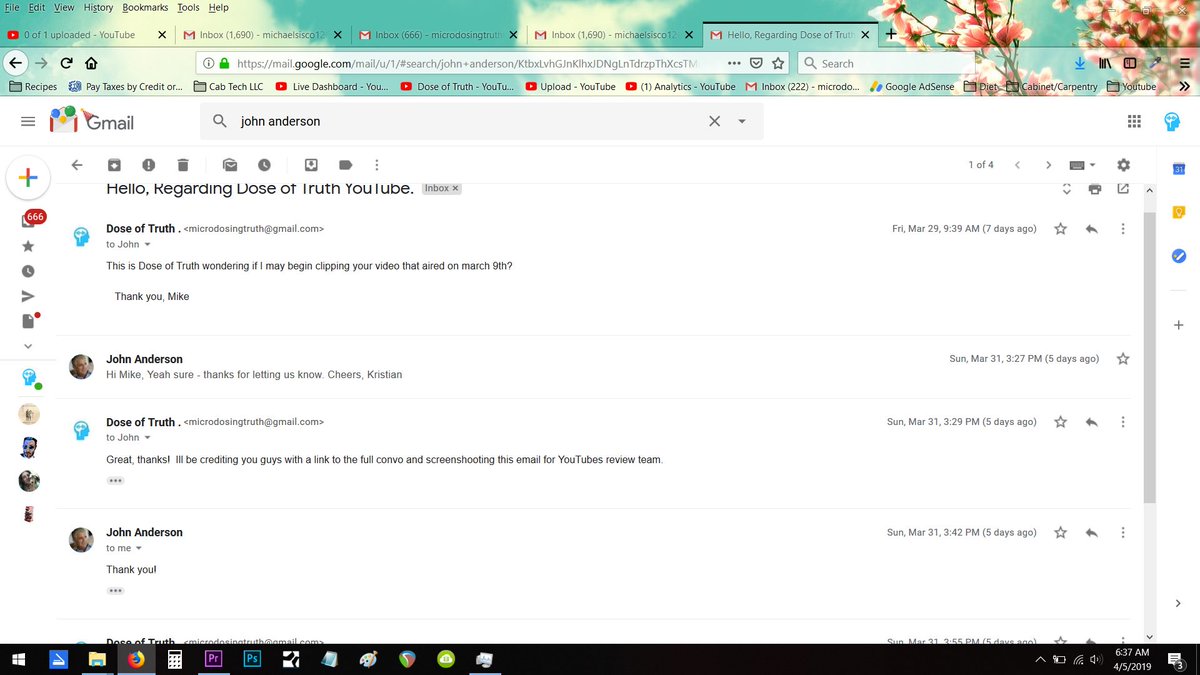Image resolution: width=1200 pixels, height=675 pixels.
Task: Open the Google apps grid
Action: pos(1134,121)
